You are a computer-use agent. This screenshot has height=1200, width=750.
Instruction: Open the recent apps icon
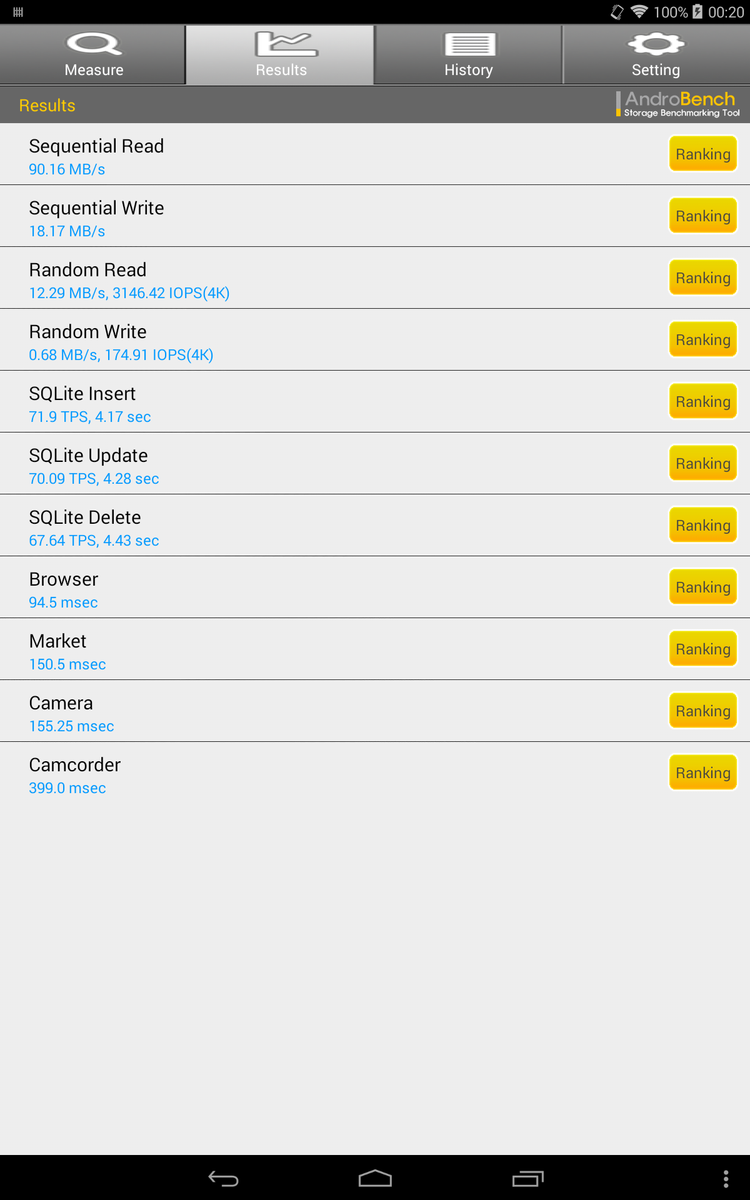tap(527, 1179)
